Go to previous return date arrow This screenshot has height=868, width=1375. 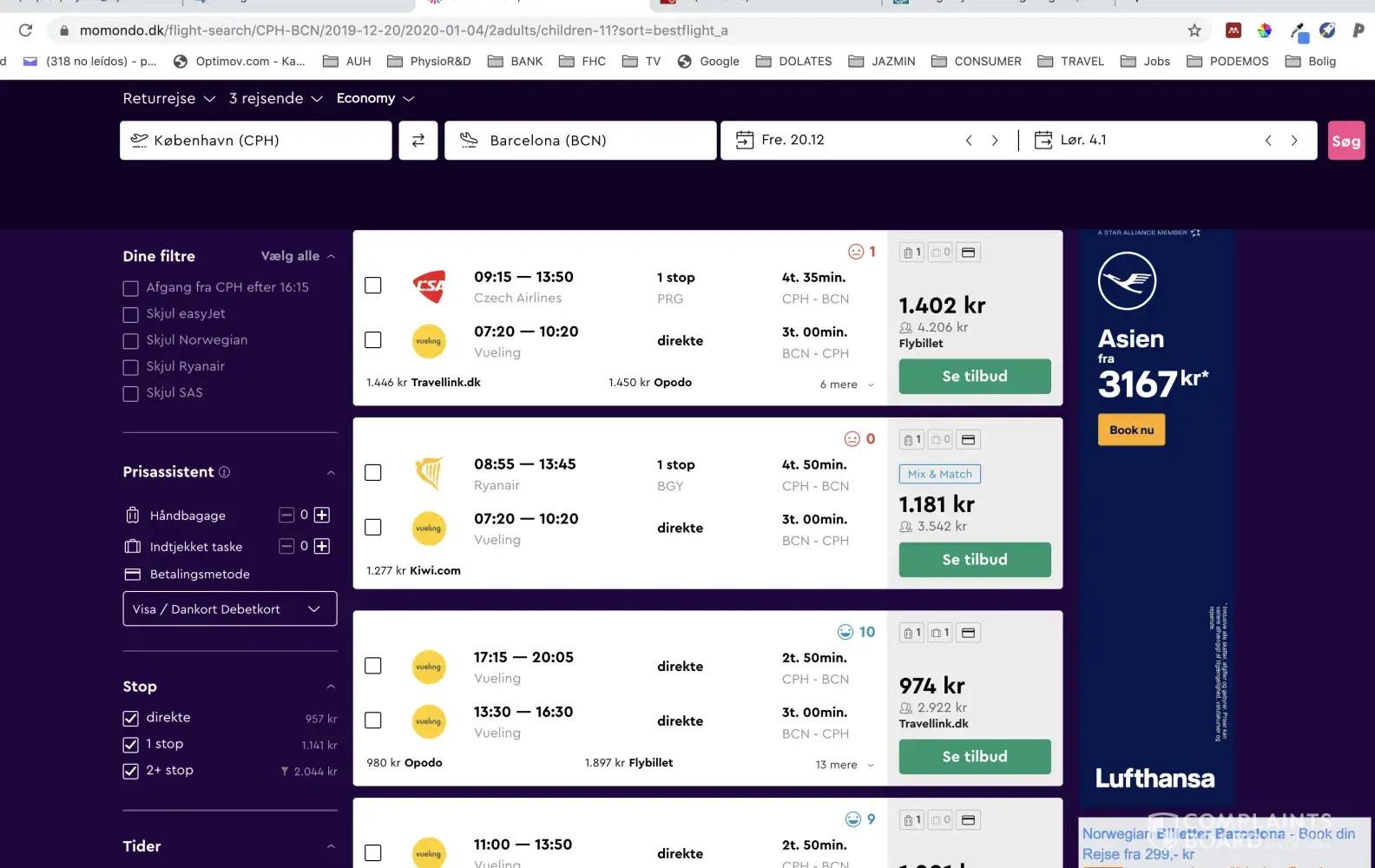pos(1268,141)
